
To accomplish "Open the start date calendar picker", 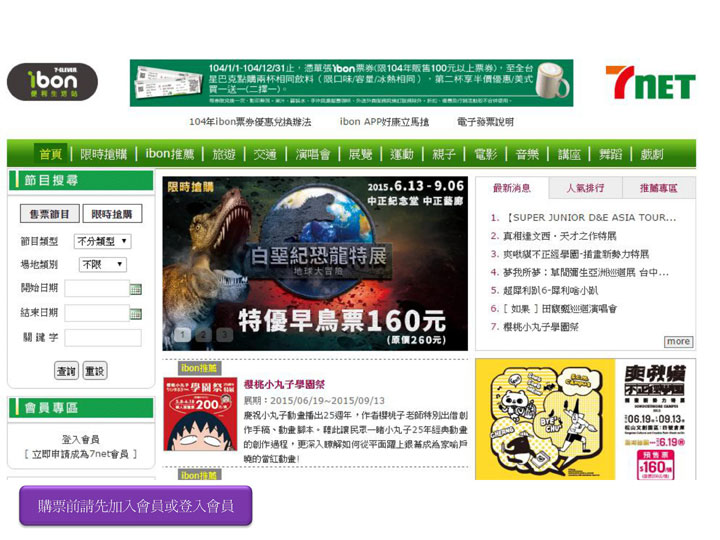I will click(135, 289).
